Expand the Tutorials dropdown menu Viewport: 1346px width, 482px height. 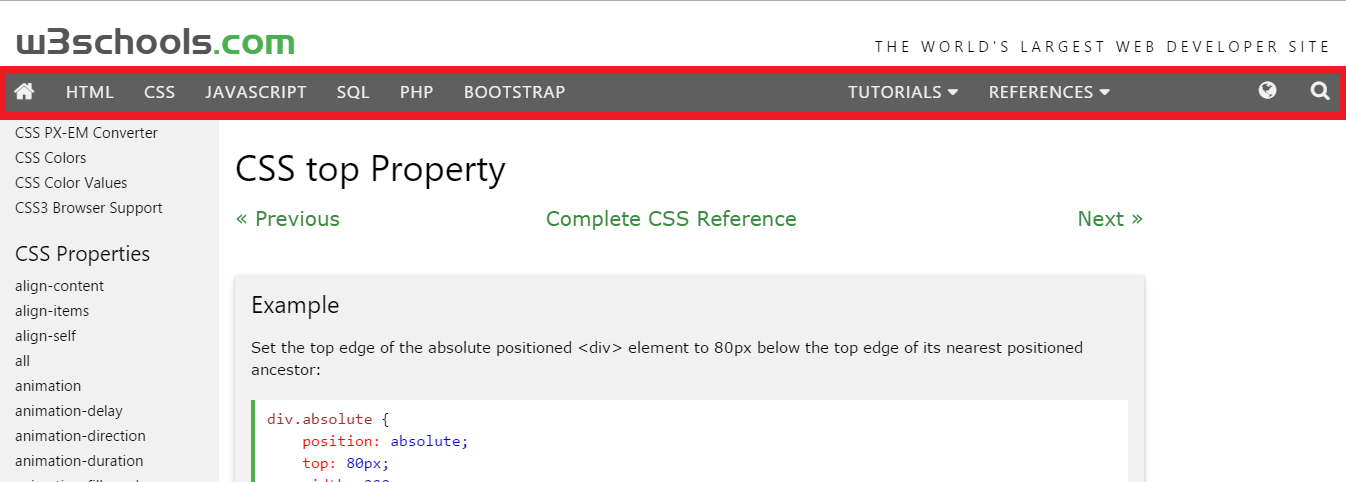pos(902,92)
